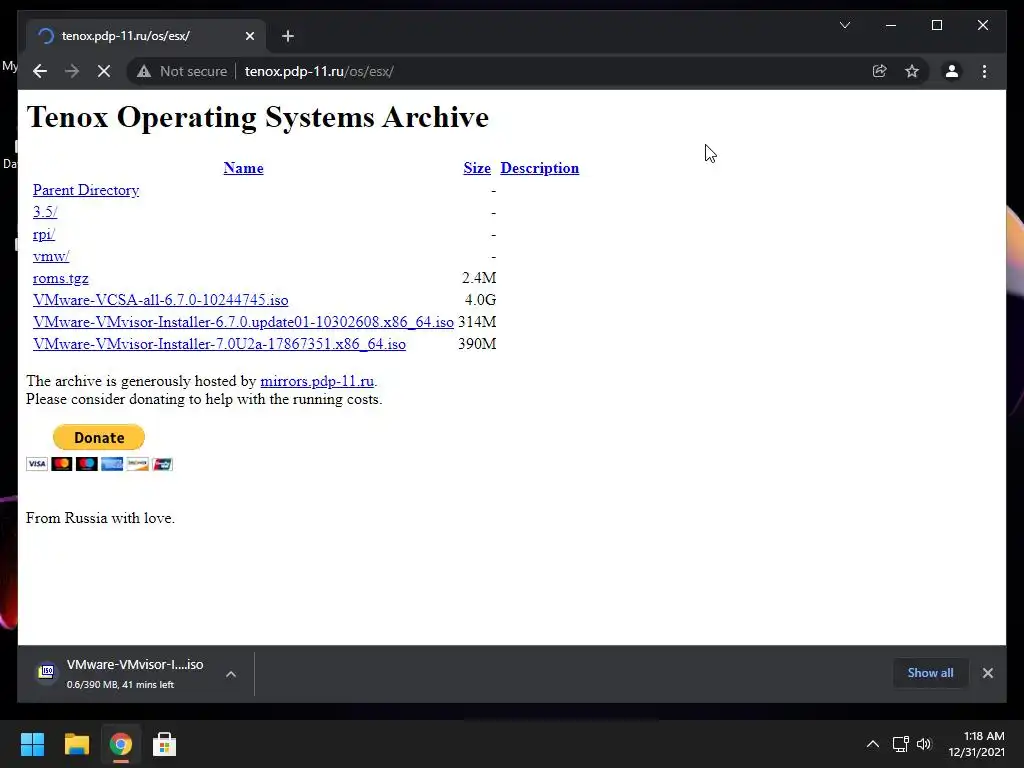
Task: Close the downloads bar
Action: pos(987,673)
